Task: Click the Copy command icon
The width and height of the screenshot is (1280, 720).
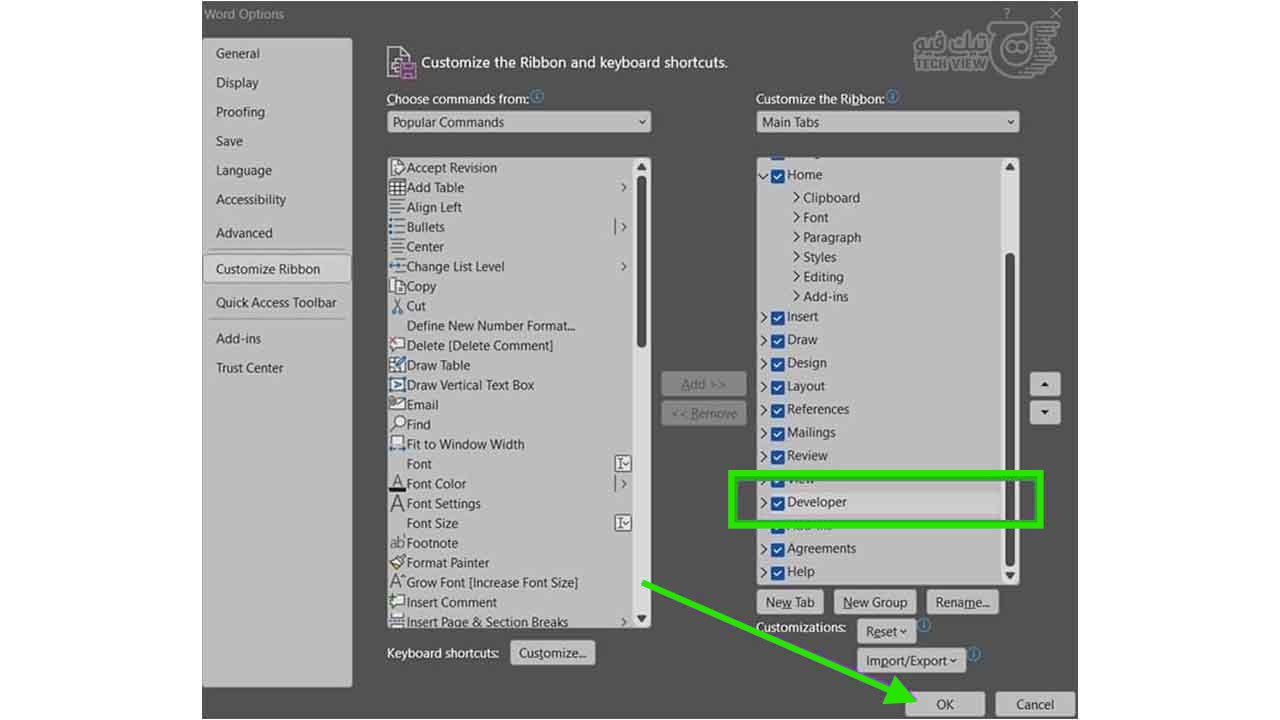Action: pos(397,286)
